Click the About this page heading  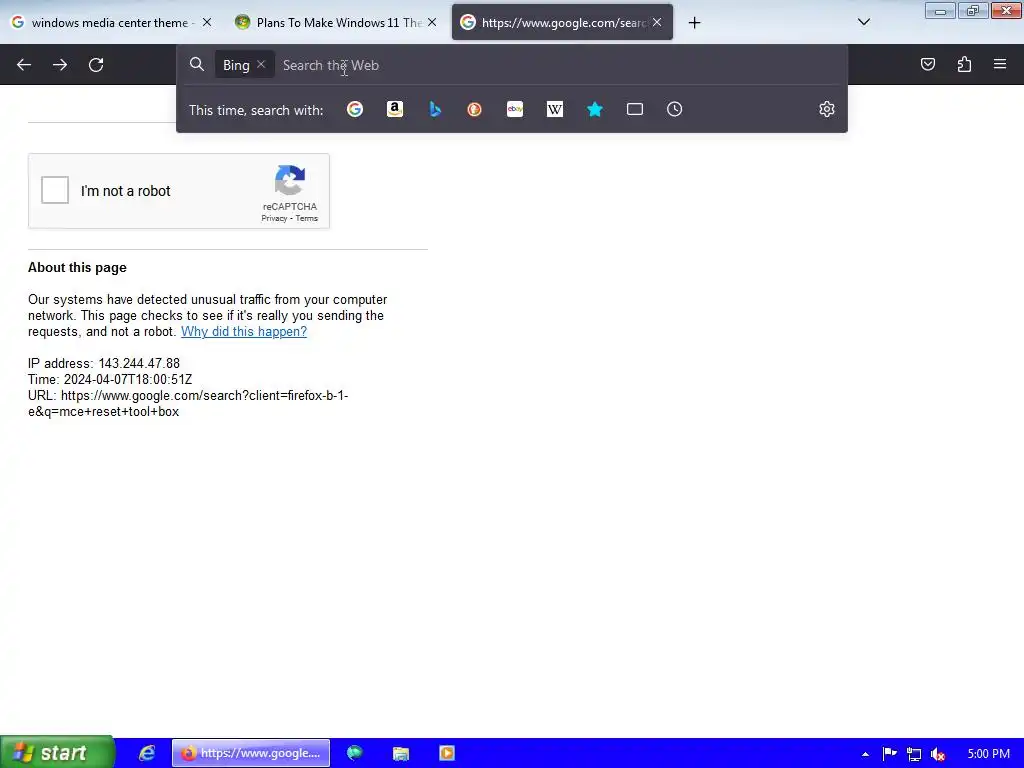[x=77, y=267]
